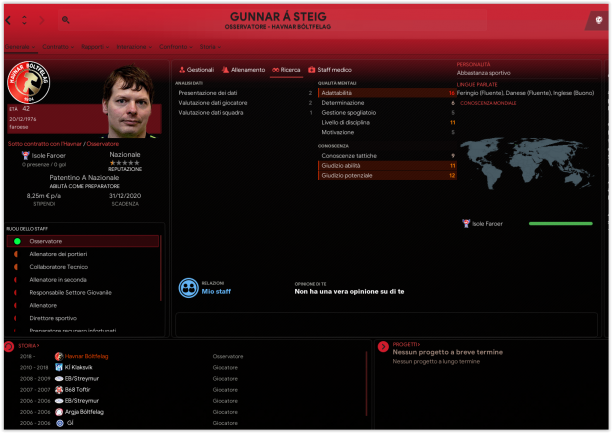Viewport: 612px width, 433px height.
Task: Expand the Confronto dropdown
Action: (176, 47)
